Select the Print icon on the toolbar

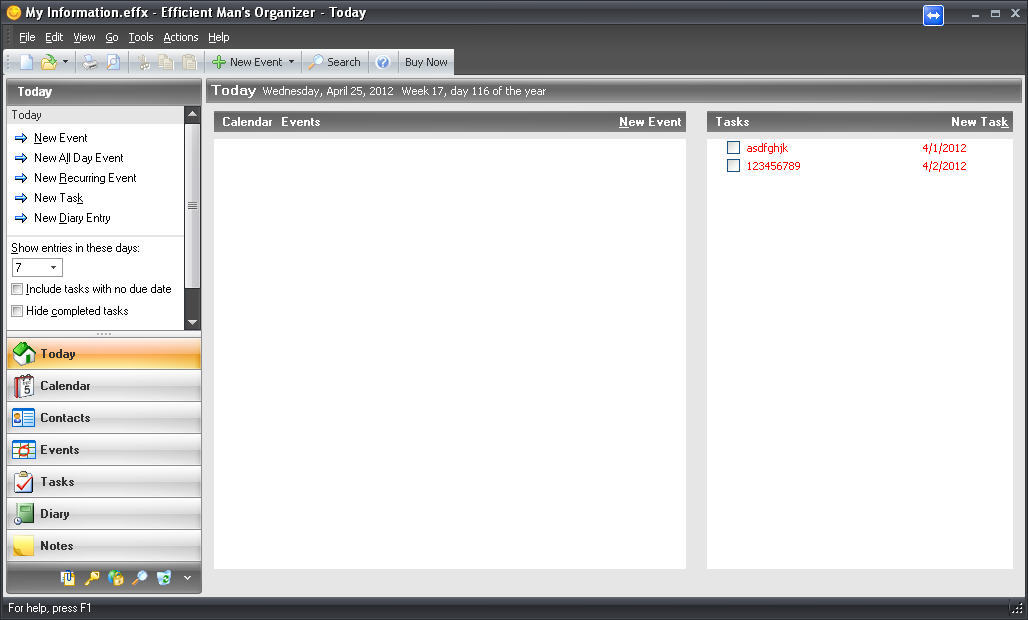(89, 61)
